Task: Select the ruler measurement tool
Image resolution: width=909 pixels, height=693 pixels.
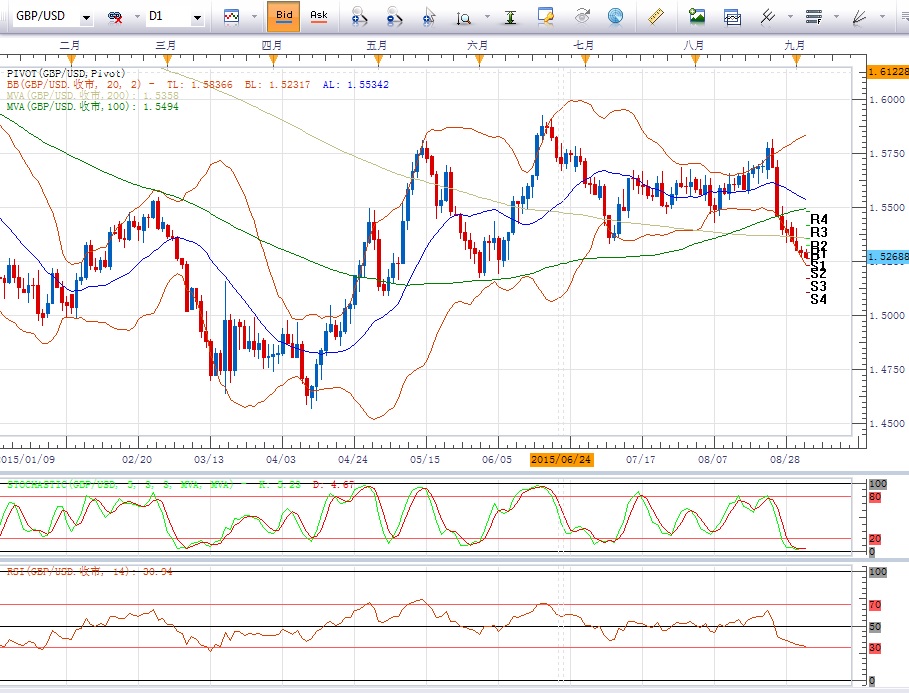Action: pyautogui.click(x=656, y=17)
